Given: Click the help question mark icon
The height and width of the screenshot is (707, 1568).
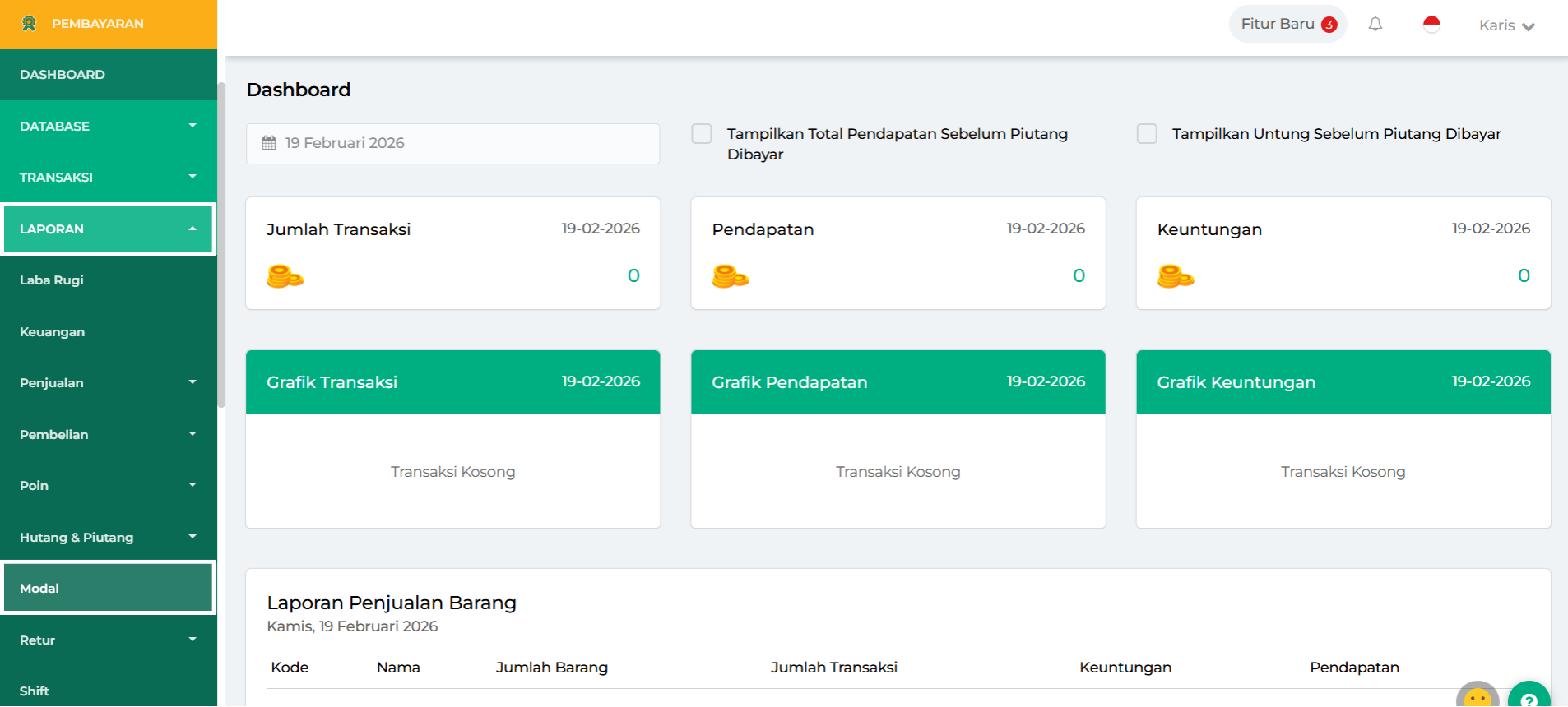Looking at the screenshot, I should click(x=1528, y=697).
